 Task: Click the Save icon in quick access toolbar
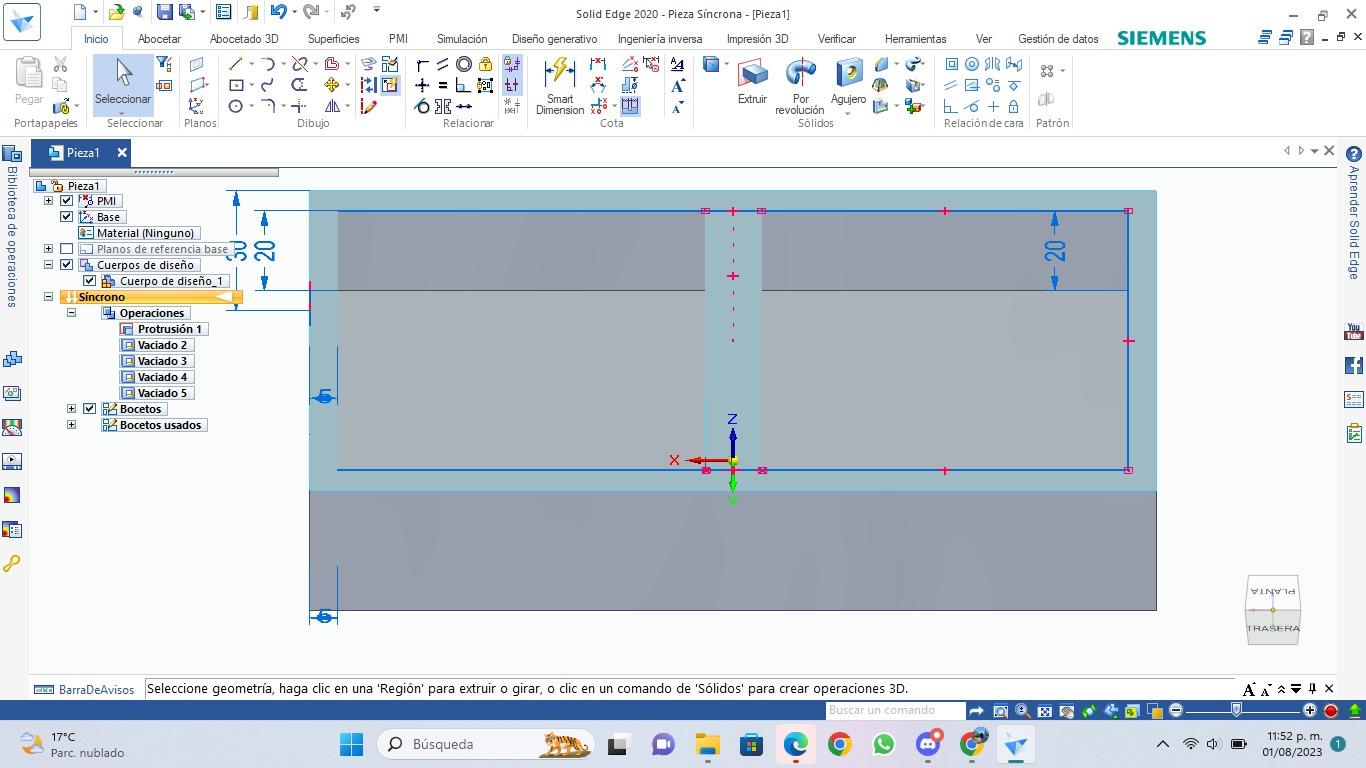[x=164, y=12]
